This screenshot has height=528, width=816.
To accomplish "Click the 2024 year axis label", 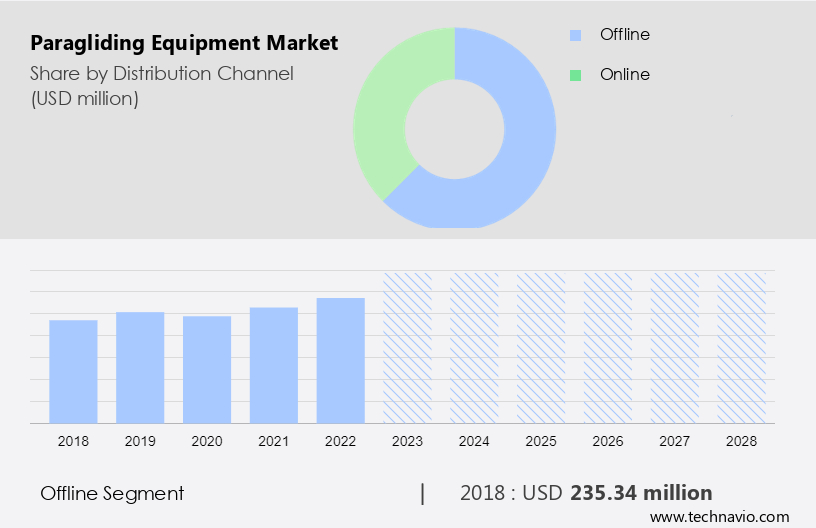I will 474,440.
